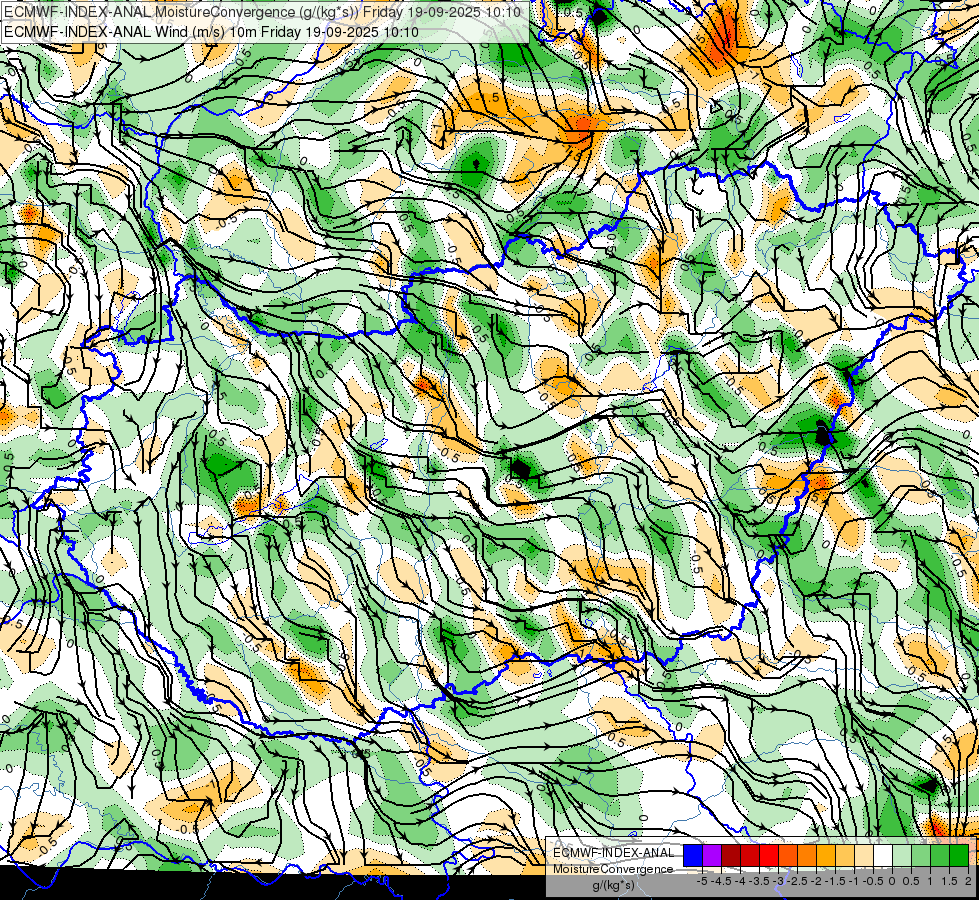Click the darkest green legend swatch near 2

(x=958, y=855)
